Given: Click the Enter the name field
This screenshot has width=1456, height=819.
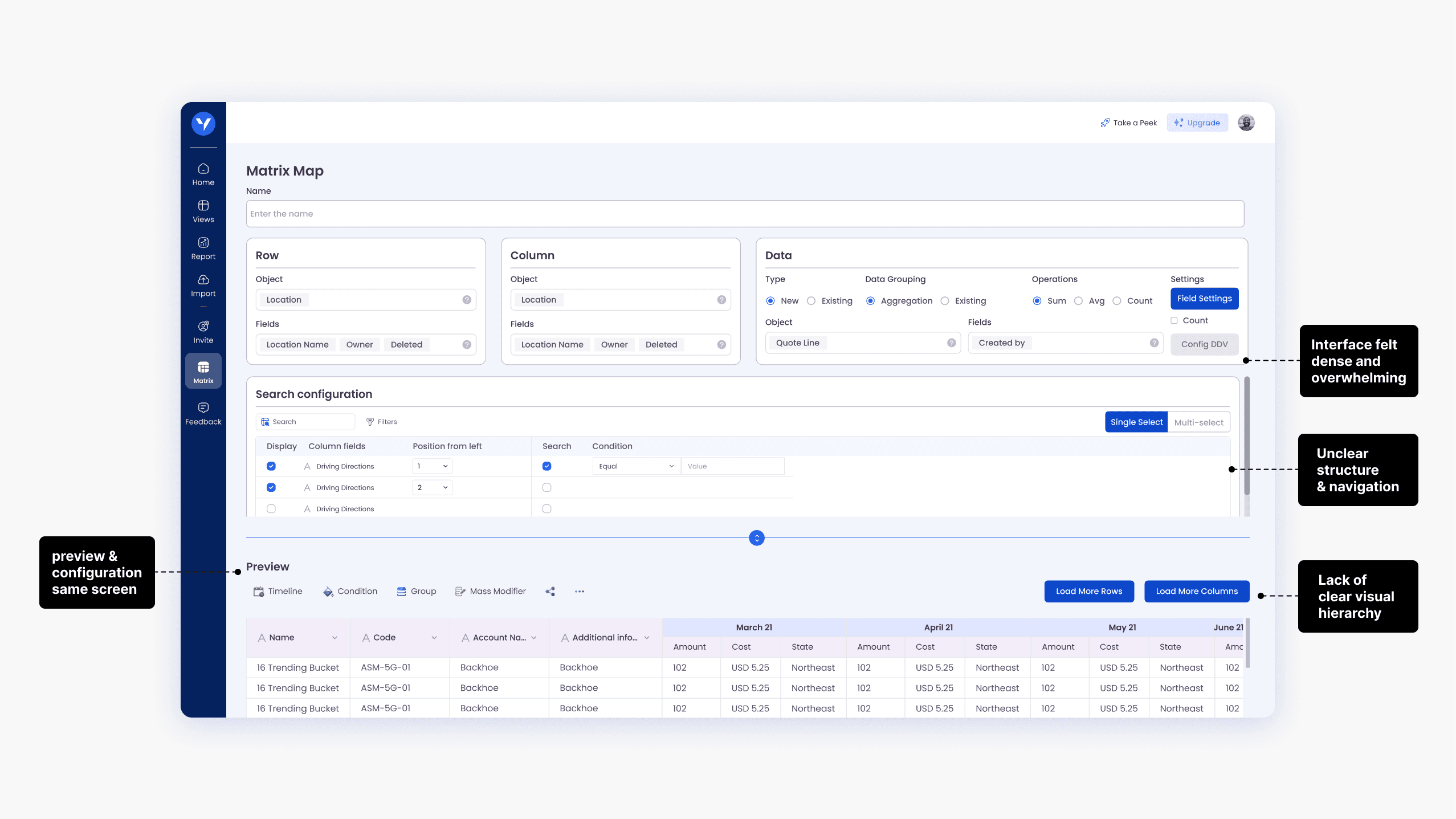Looking at the screenshot, I should click(744, 214).
